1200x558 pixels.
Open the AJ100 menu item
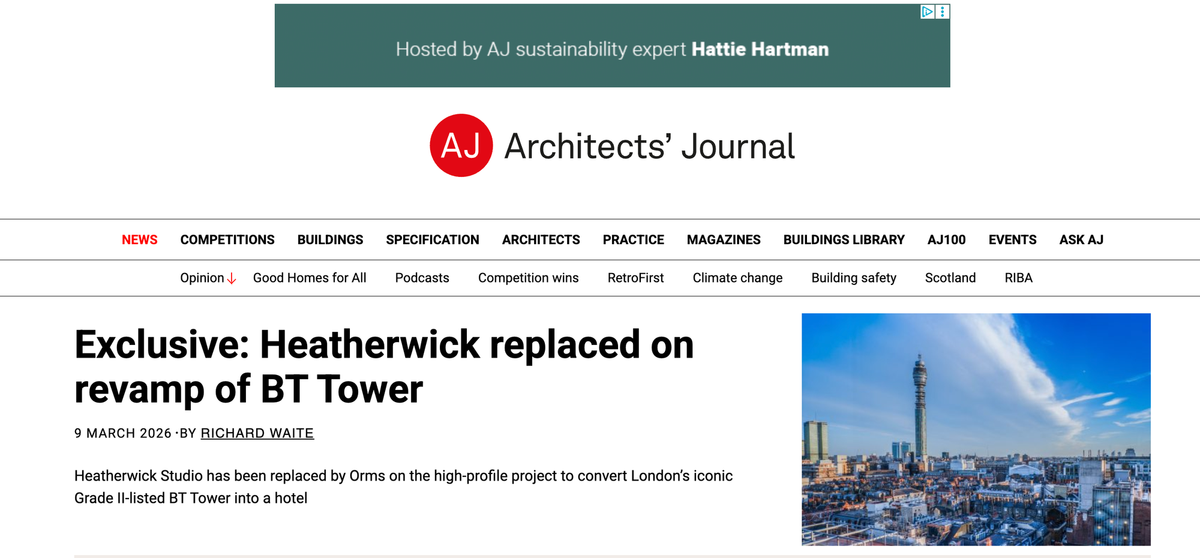[947, 240]
